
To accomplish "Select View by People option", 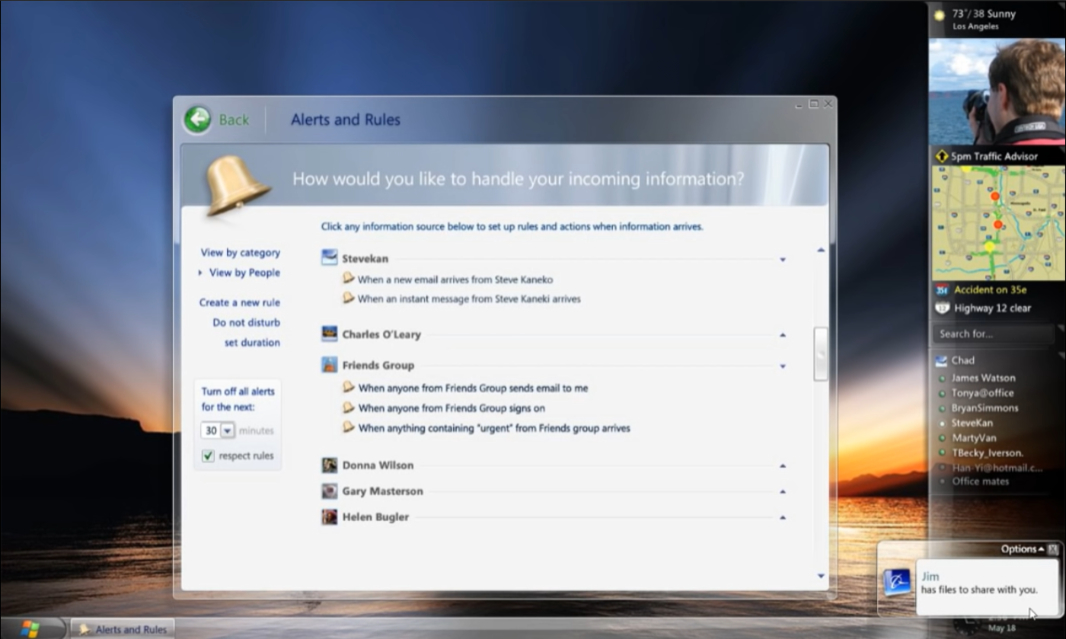I will pos(244,273).
